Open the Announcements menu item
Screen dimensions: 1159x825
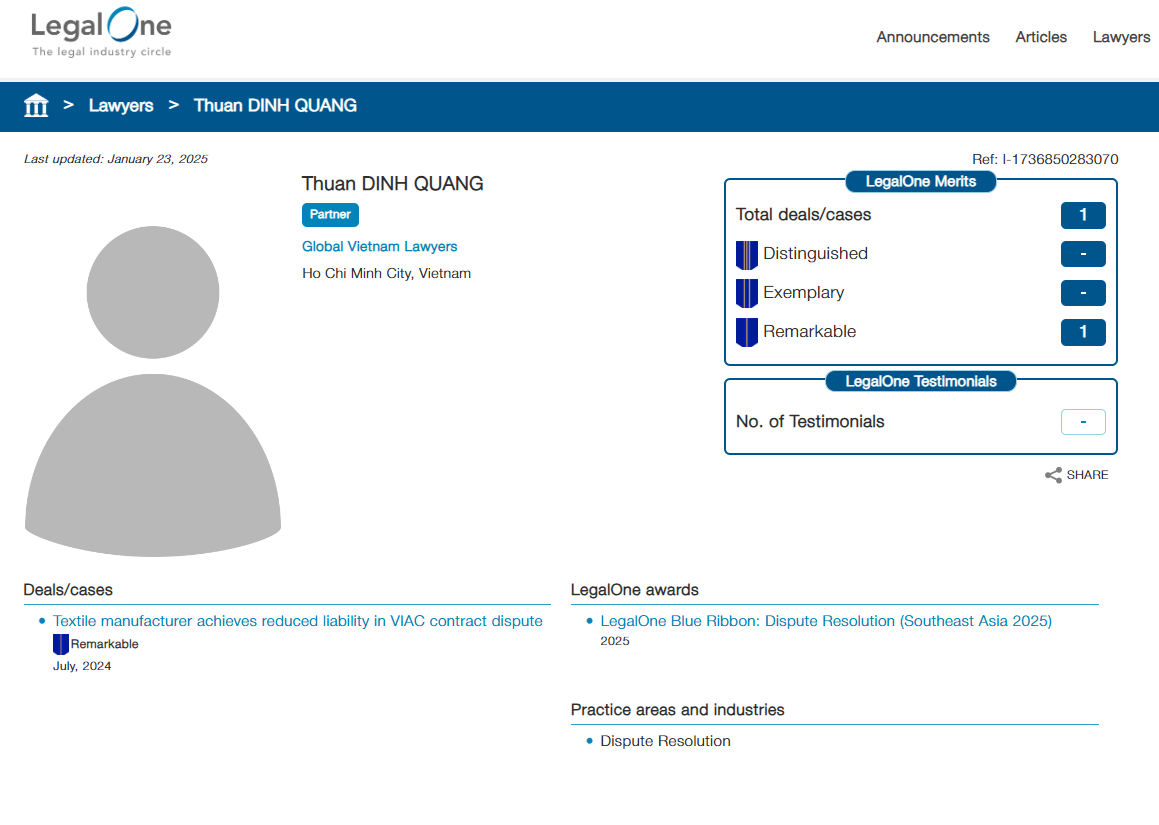[x=932, y=37]
